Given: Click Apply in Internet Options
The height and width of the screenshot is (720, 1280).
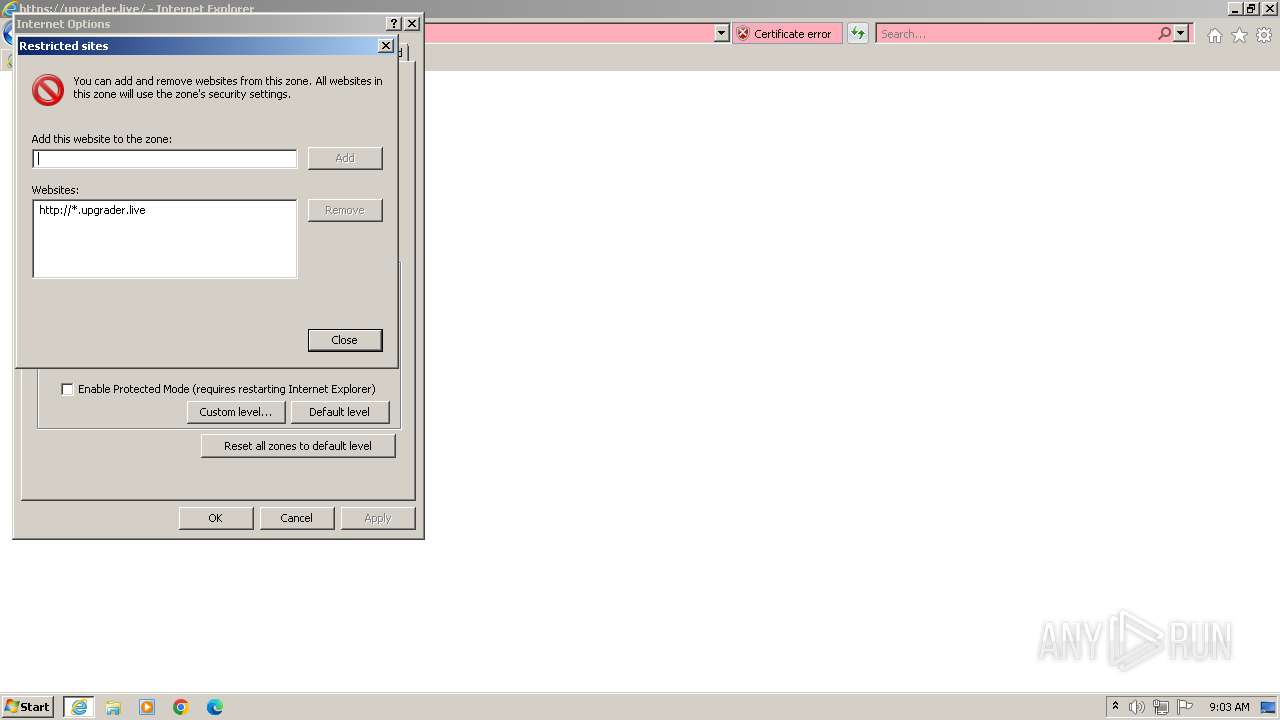Looking at the screenshot, I should click(x=378, y=518).
